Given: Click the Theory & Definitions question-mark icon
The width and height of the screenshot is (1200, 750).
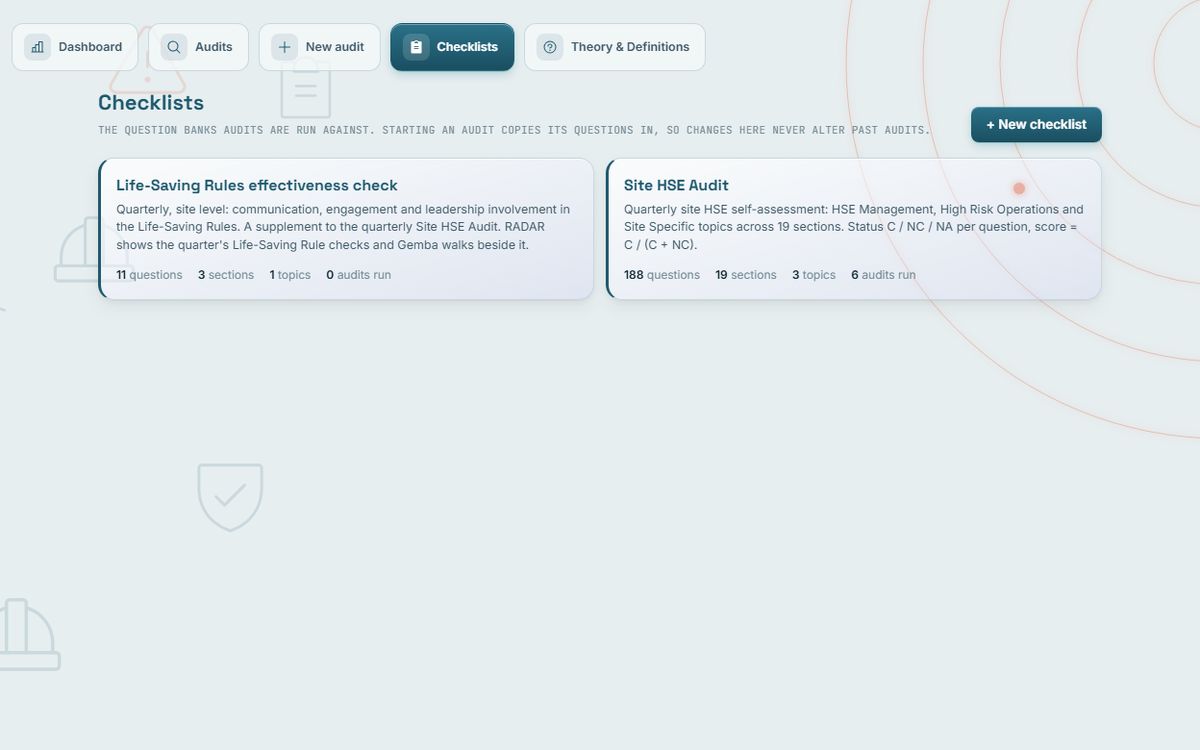Looking at the screenshot, I should coord(550,47).
